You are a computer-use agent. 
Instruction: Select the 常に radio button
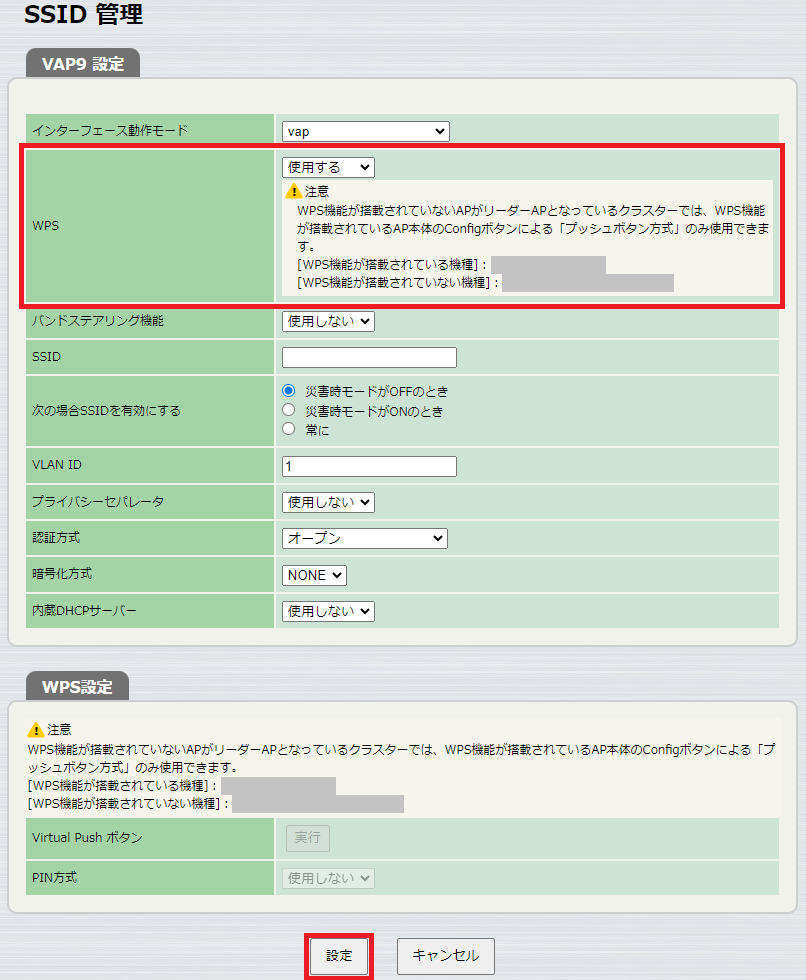click(x=288, y=427)
